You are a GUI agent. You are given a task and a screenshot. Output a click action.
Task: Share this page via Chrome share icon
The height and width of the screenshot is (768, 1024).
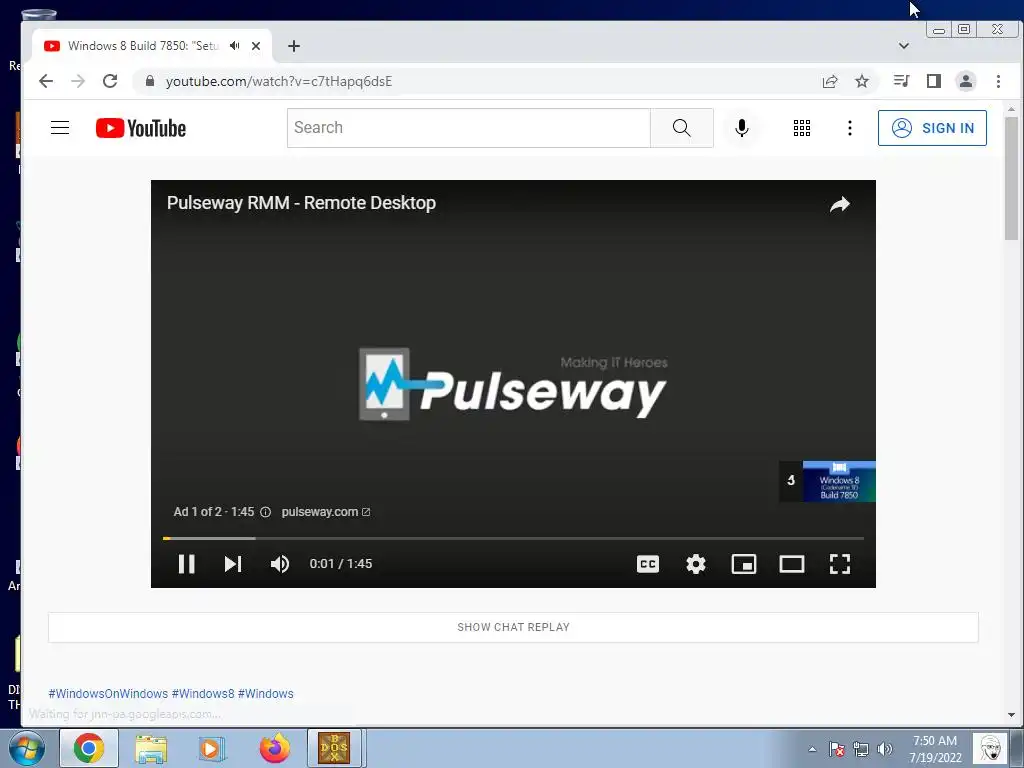tap(830, 81)
